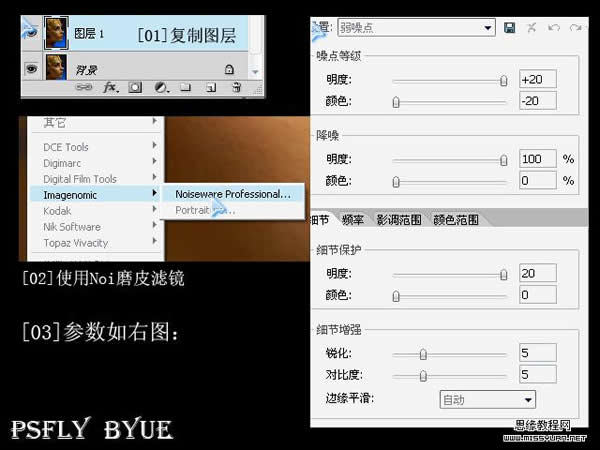Screen dimensions: 600x450
Task: Expand the Digimarc submenu arrow
Action: (x=155, y=161)
